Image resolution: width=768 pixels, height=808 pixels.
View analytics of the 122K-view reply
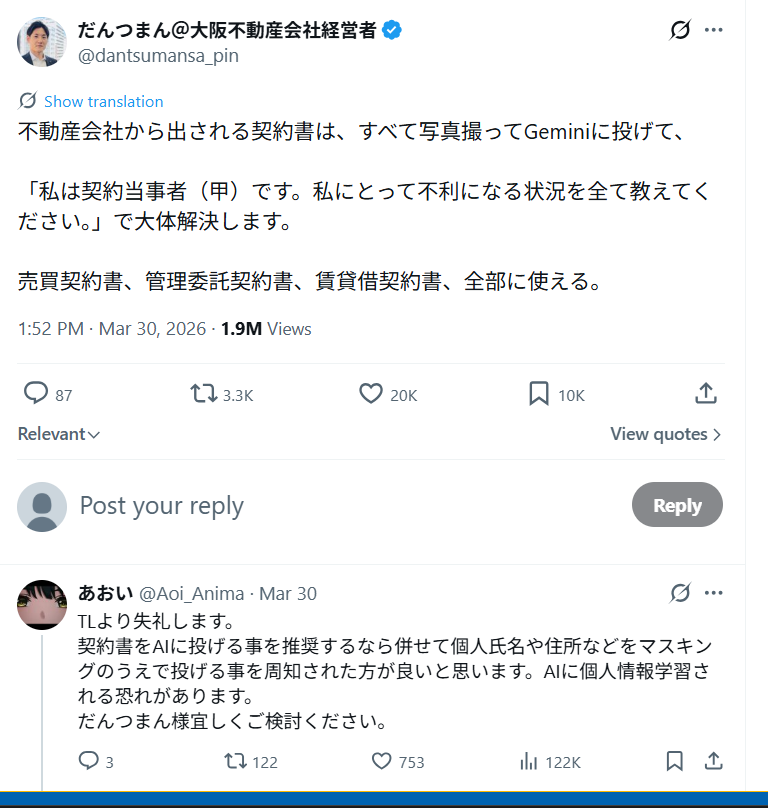[x=530, y=762]
